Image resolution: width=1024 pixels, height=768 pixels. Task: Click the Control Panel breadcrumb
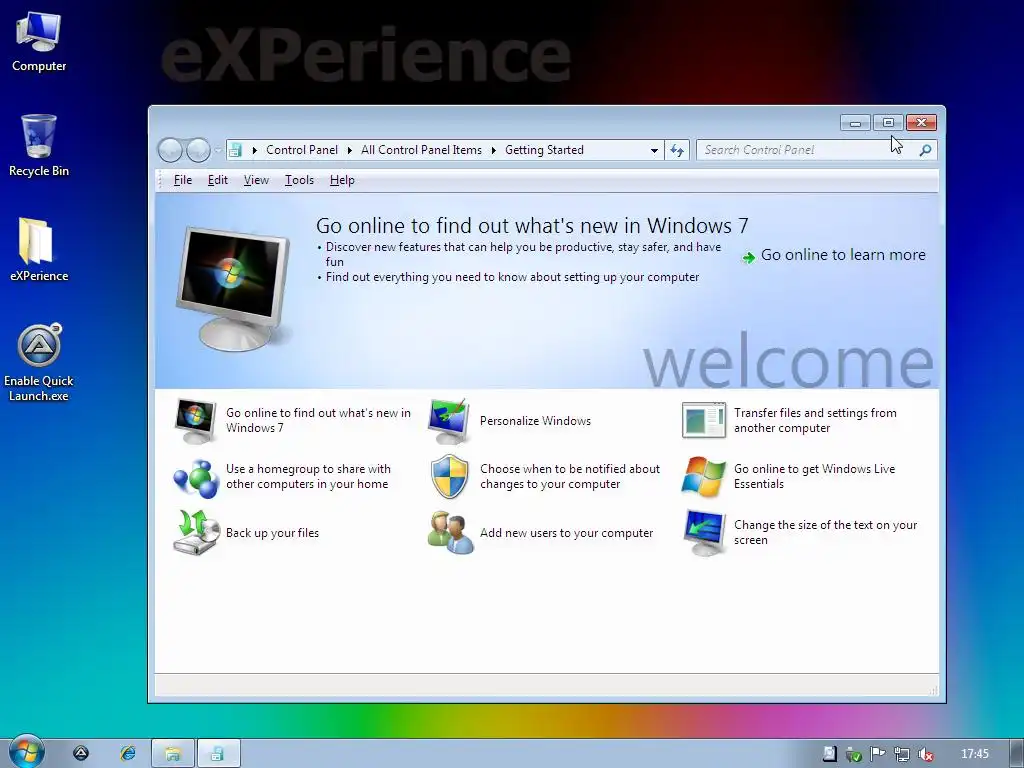(x=302, y=150)
